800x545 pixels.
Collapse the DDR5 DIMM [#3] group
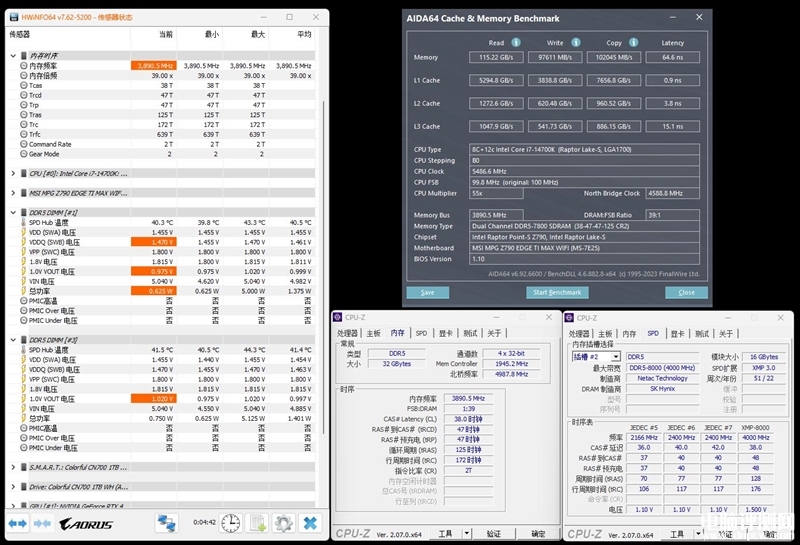(x=13, y=340)
